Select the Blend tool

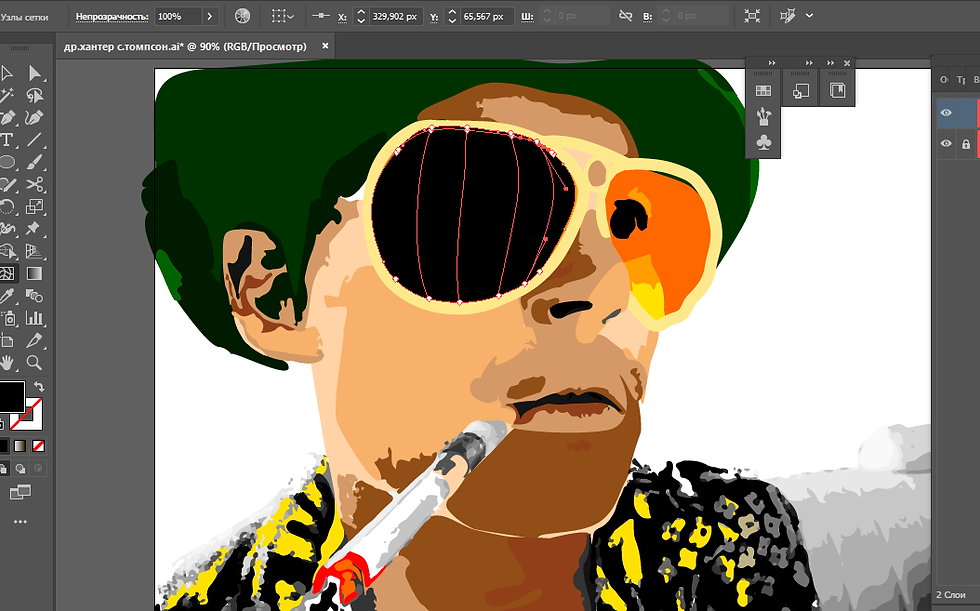pos(35,296)
